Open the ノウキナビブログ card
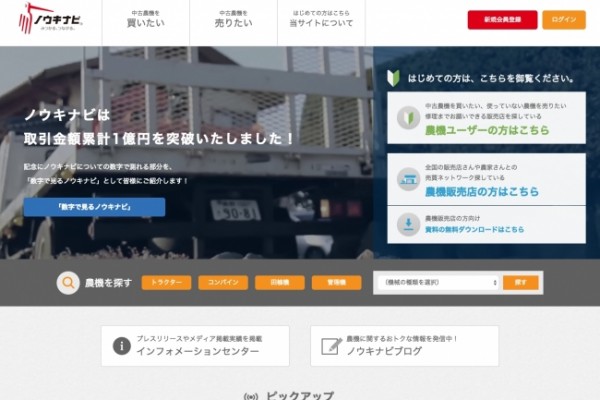The image size is (600, 400). click(404, 346)
